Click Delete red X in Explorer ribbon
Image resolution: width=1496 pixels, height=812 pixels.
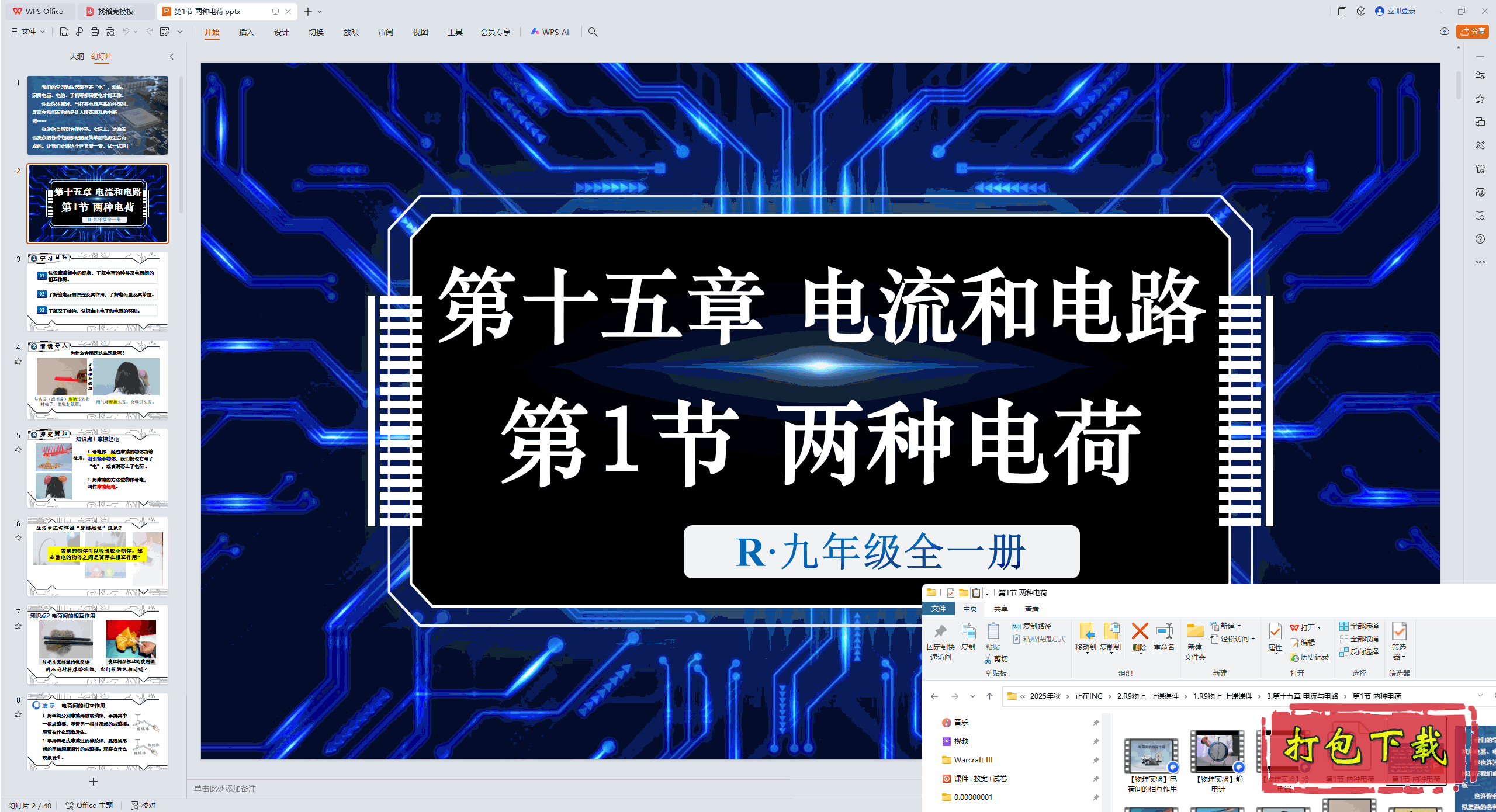tap(1140, 637)
